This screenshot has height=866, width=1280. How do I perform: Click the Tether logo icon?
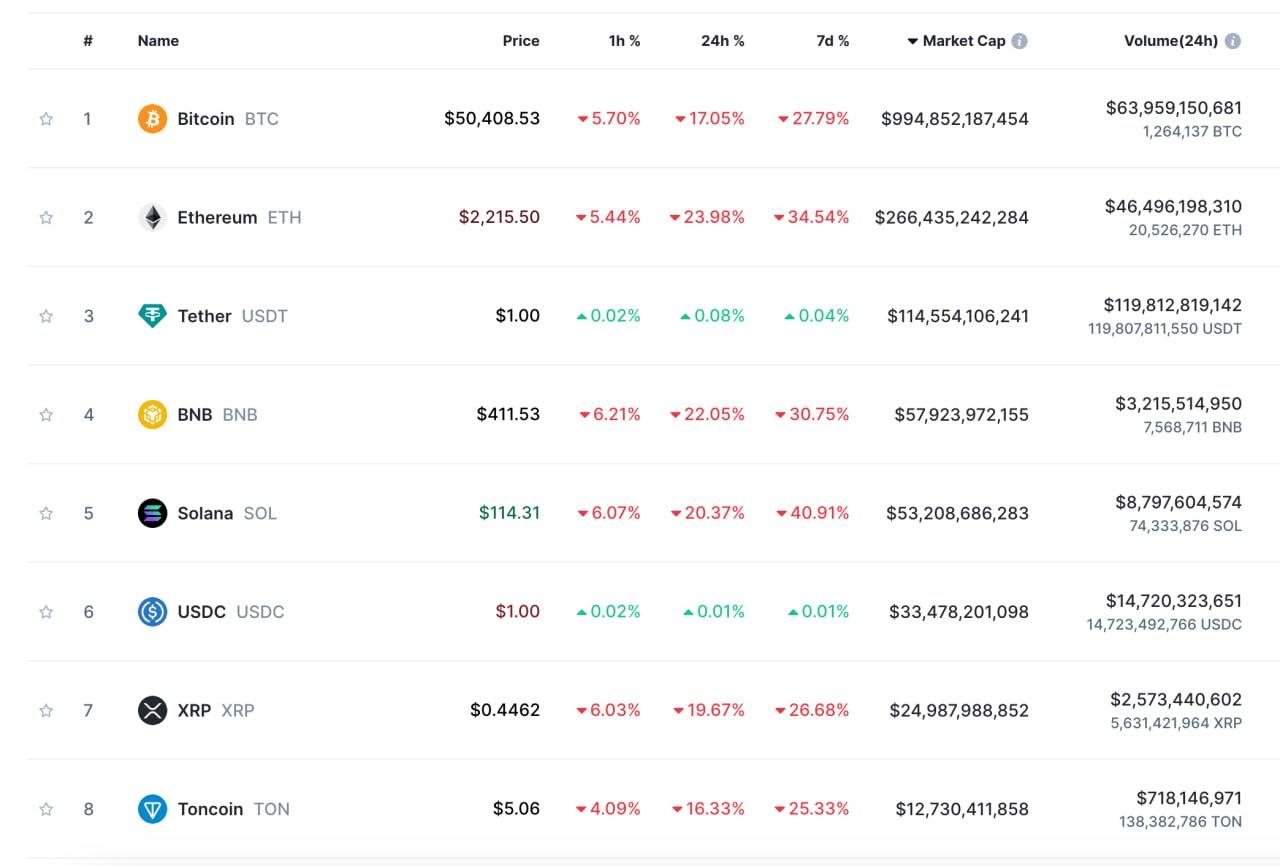(152, 316)
